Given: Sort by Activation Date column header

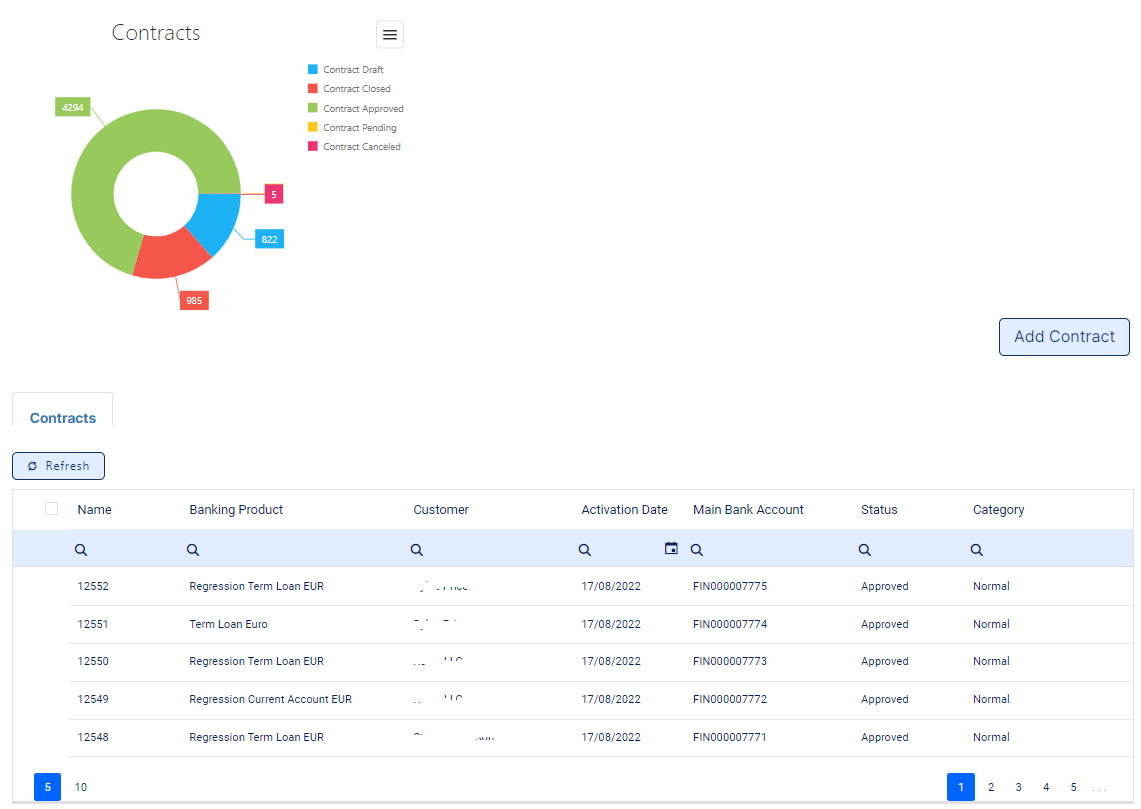Looking at the screenshot, I should pyautogui.click(x=624, y=510).
